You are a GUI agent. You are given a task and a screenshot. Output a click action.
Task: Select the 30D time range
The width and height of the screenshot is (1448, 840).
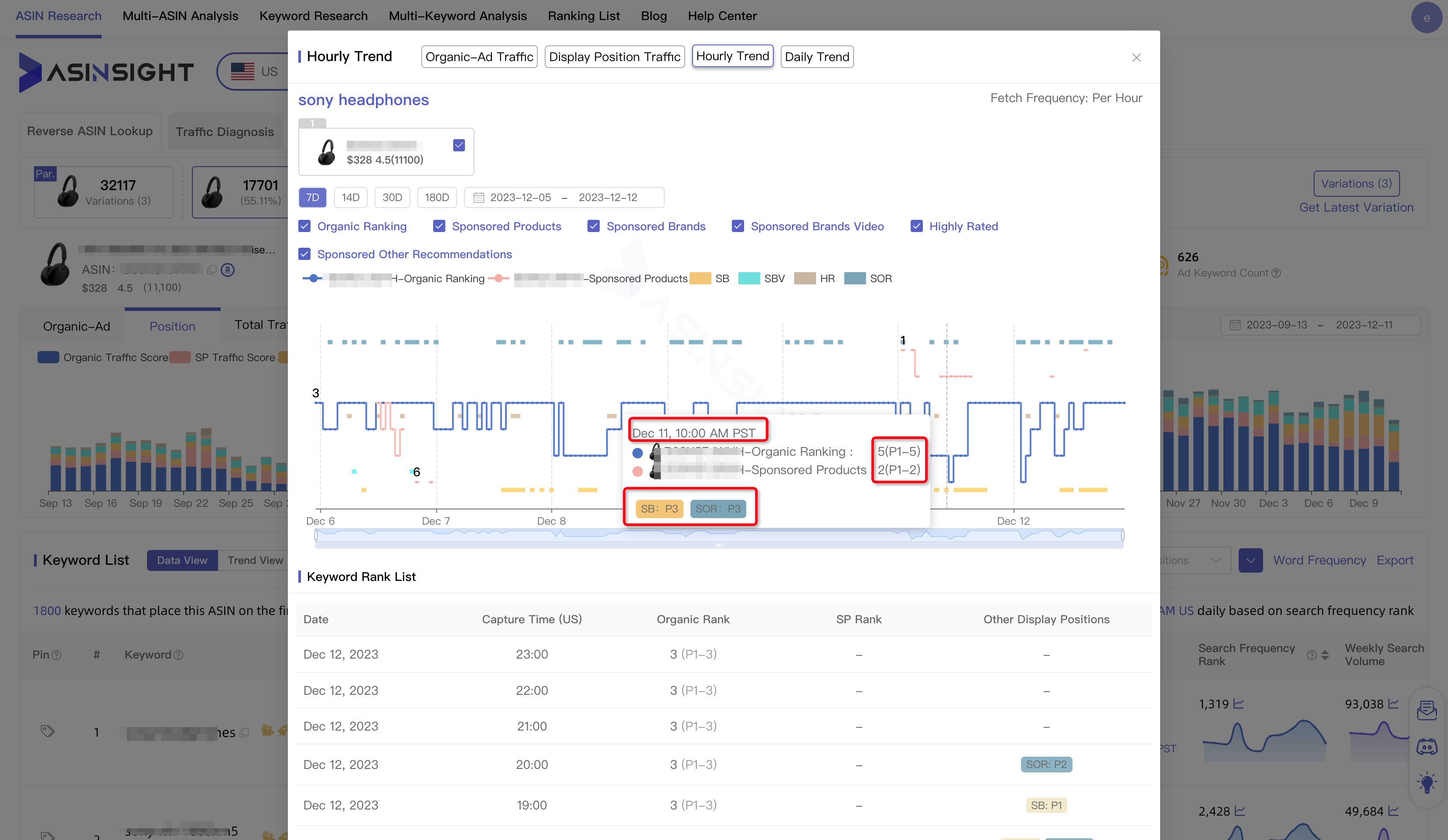coord(393,198)
